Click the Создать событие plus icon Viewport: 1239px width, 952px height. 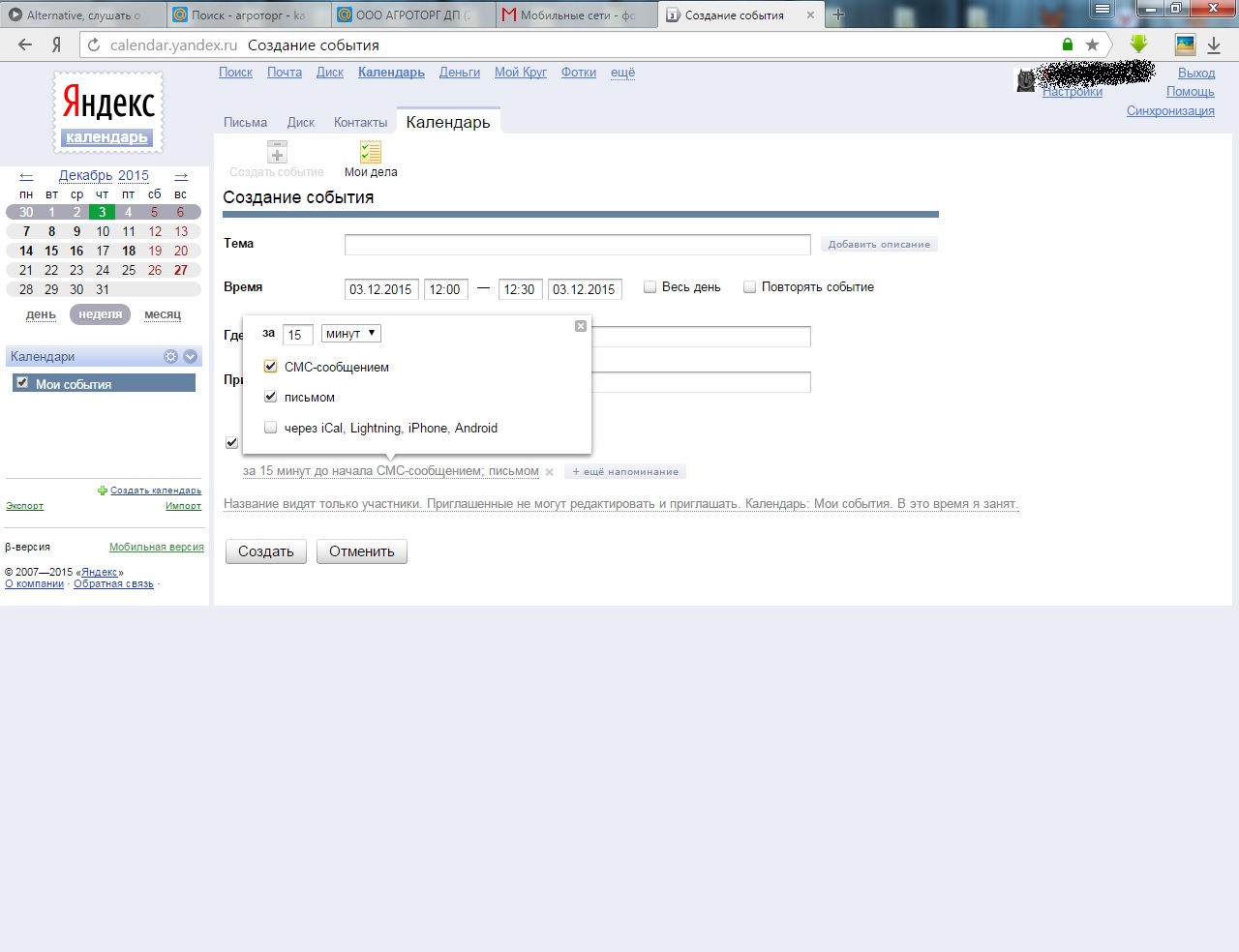(277, 152)
